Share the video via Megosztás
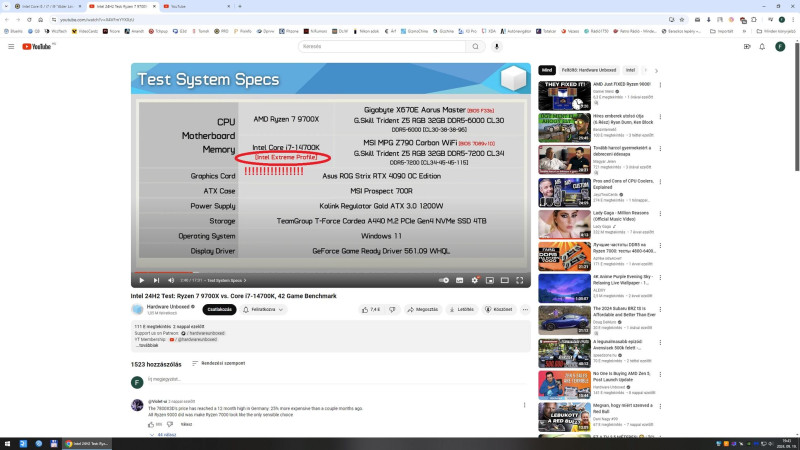The width and height of the screenshot is (800, 450). click(x=422, y=310)
